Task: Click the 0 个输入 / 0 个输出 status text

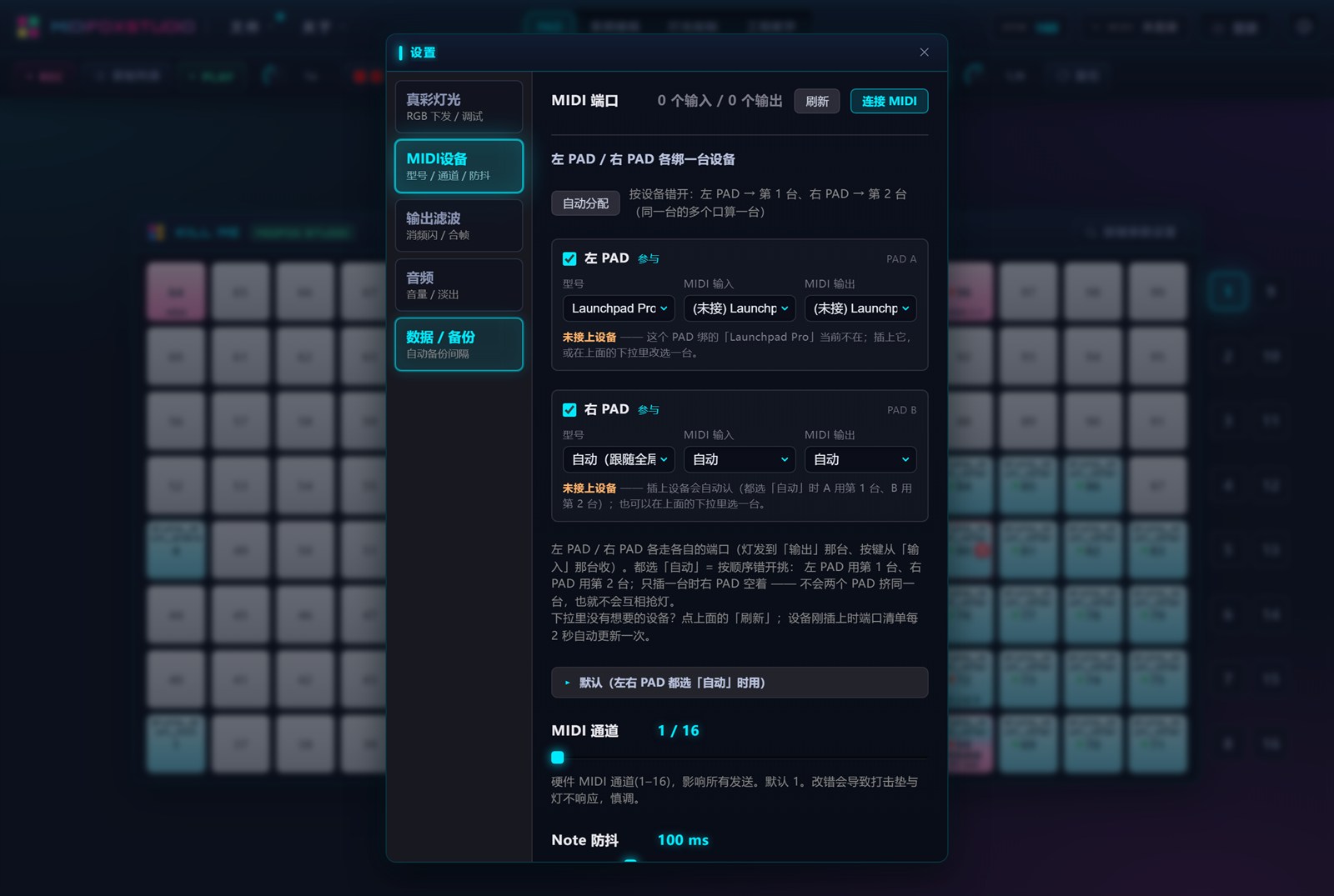Action: [x=720, y=101]
